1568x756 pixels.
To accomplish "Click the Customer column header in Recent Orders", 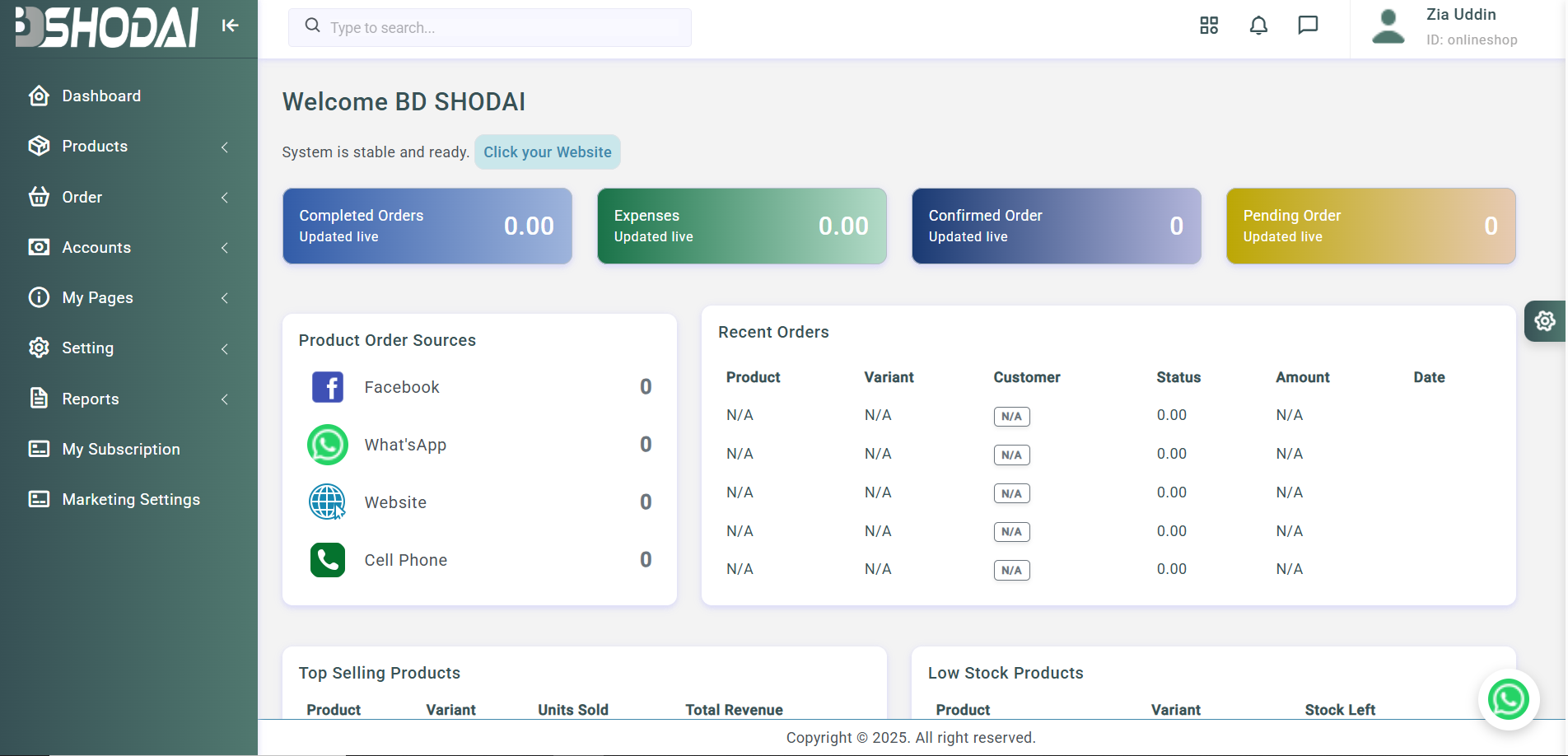I will [x=1027, y=377].
